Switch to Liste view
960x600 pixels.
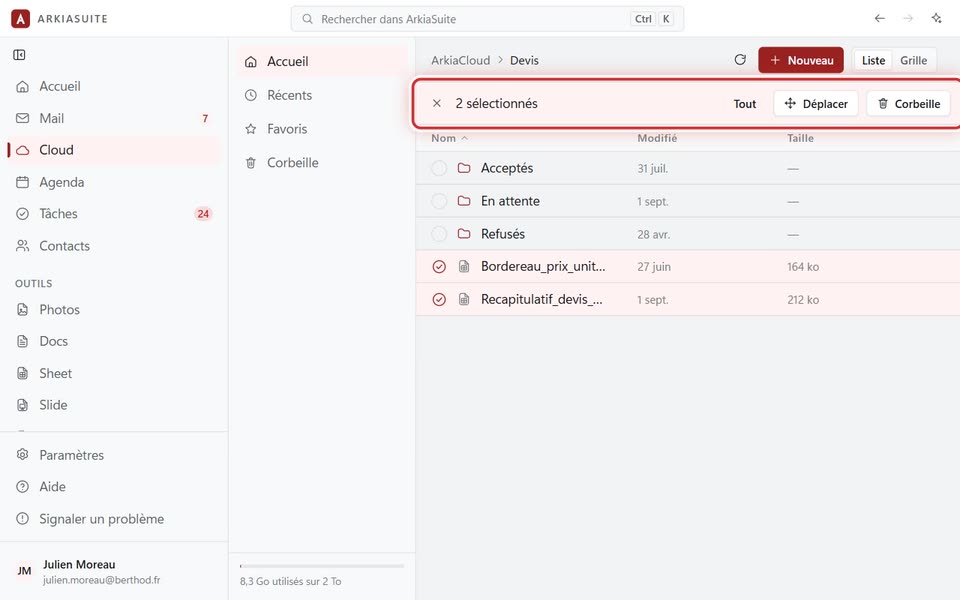874,60
